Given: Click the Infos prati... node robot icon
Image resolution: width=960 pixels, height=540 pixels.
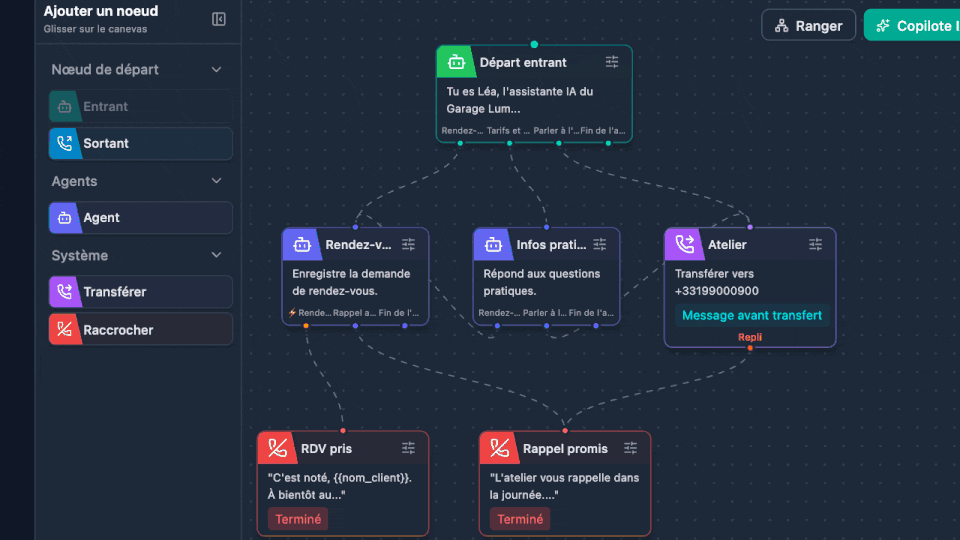Looking at the screenshot, I should pyautogui.click(x=493, y=245).
